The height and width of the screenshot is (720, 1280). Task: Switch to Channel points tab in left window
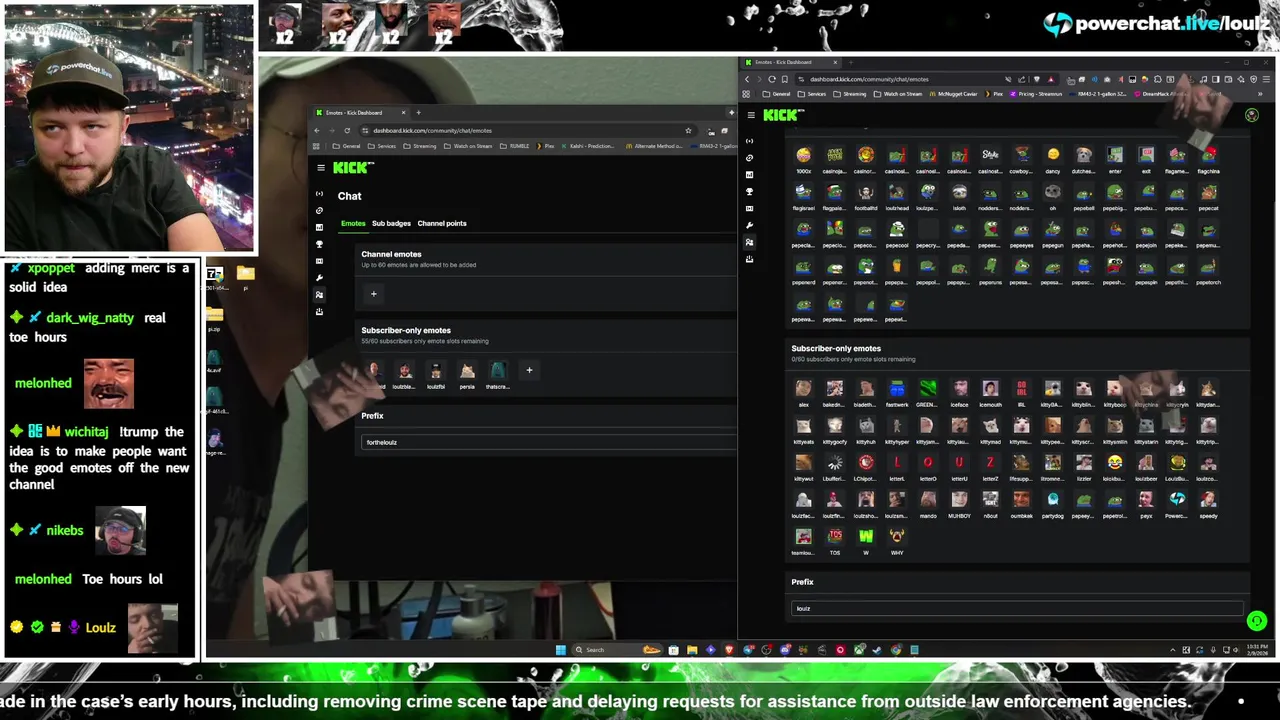442,223
